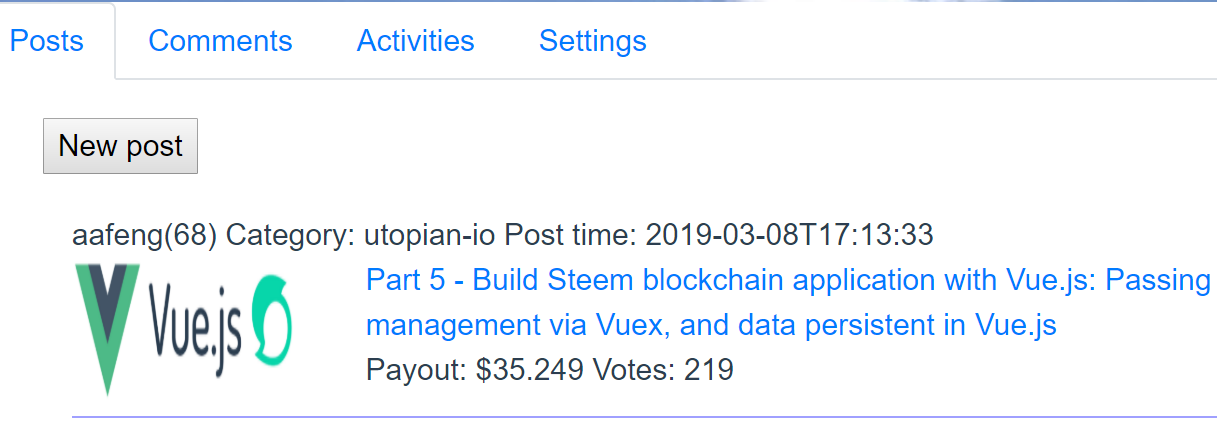Select the Activities tab
1217x429 pixels.
(x=415, y=41)
